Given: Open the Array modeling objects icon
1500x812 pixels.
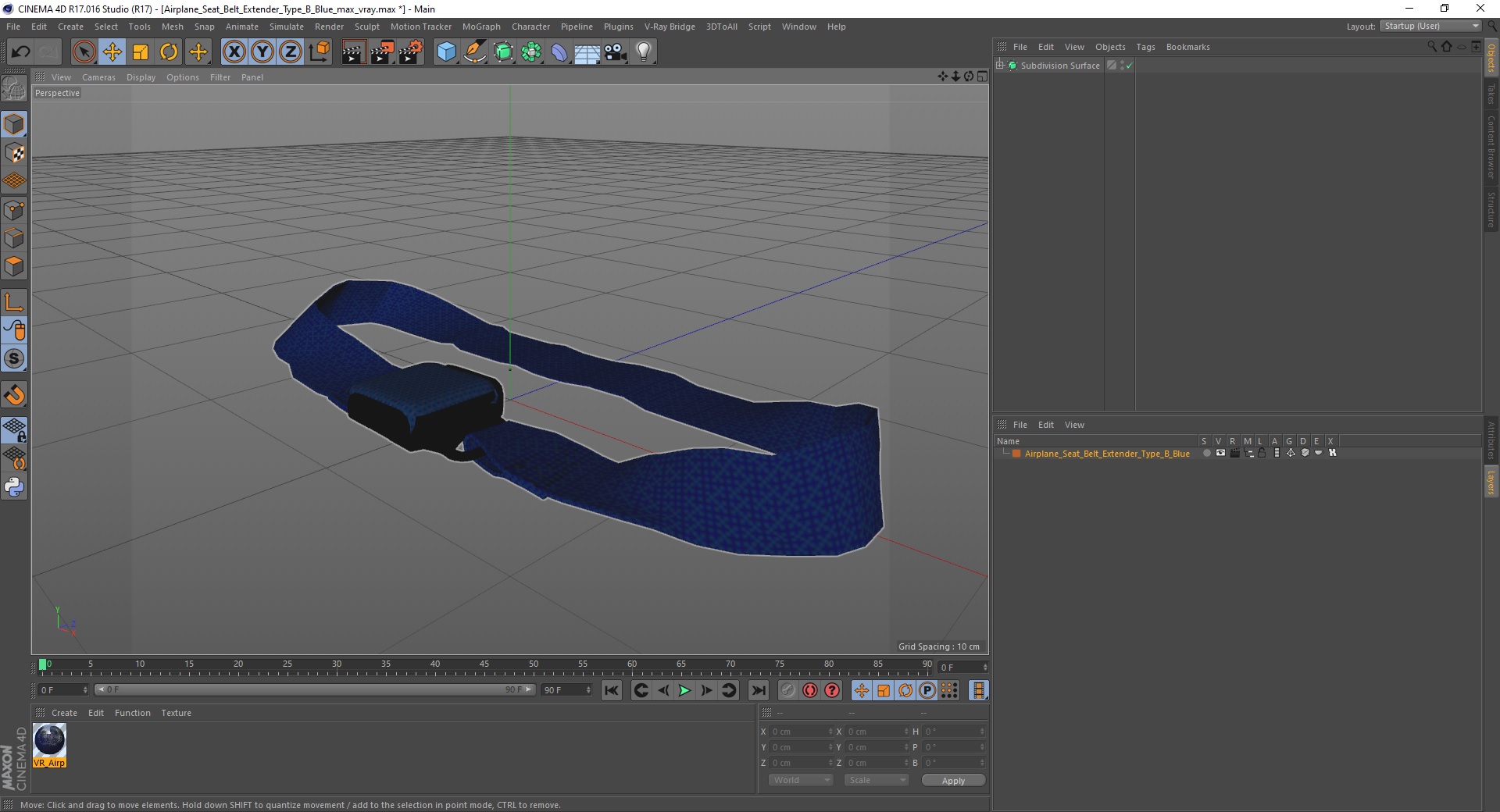Looking at the screenshot, I should (531, 52).
